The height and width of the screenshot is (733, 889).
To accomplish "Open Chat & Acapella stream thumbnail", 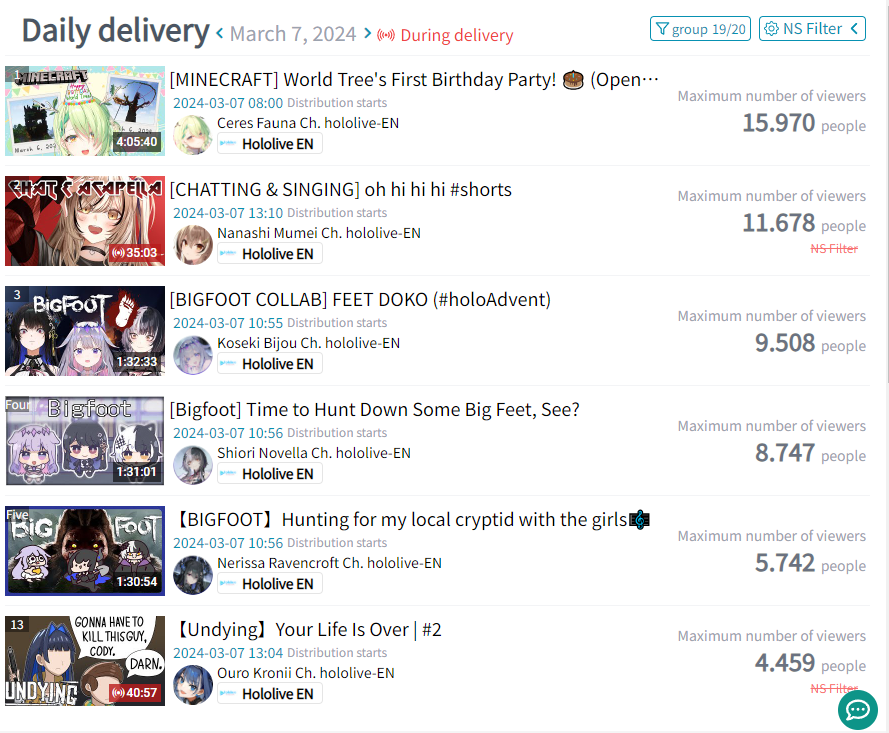I will point(85,221).
